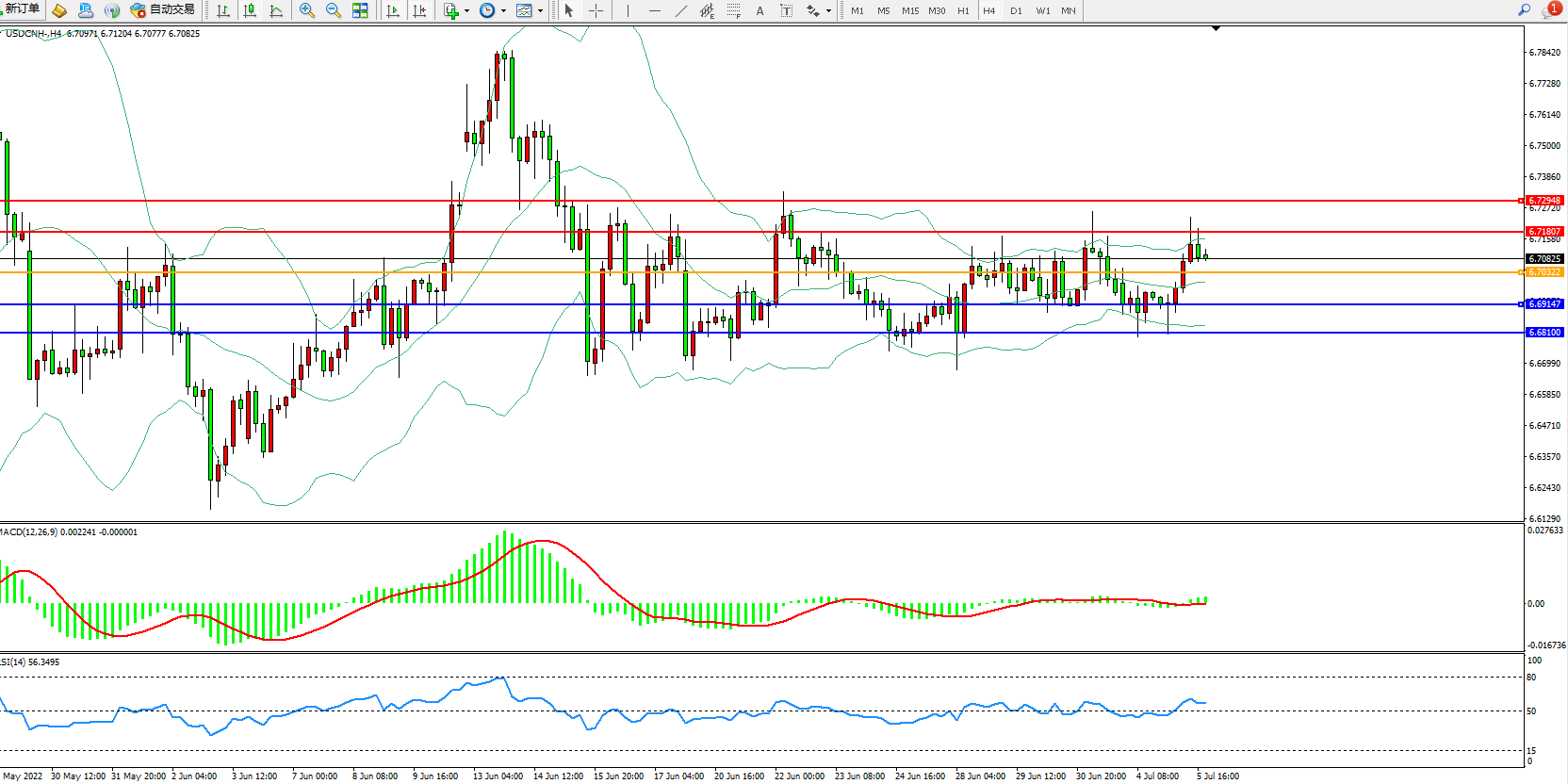Tile chart windows with the grid icon
The height and width of the screenshot is (784, 1568).
[360, 10]
